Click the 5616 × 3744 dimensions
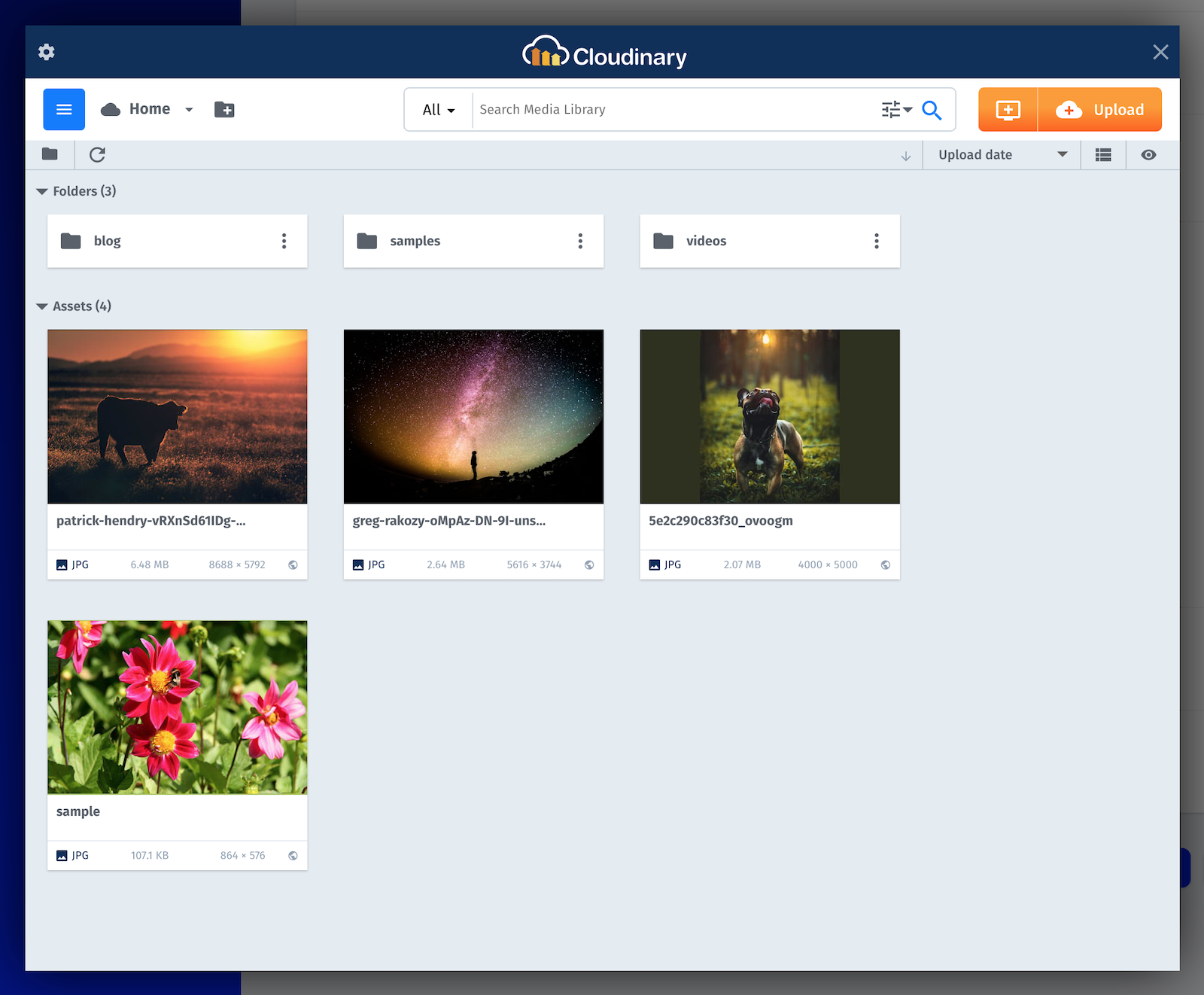The image size is (1204, 995). (x=534, y=565)
